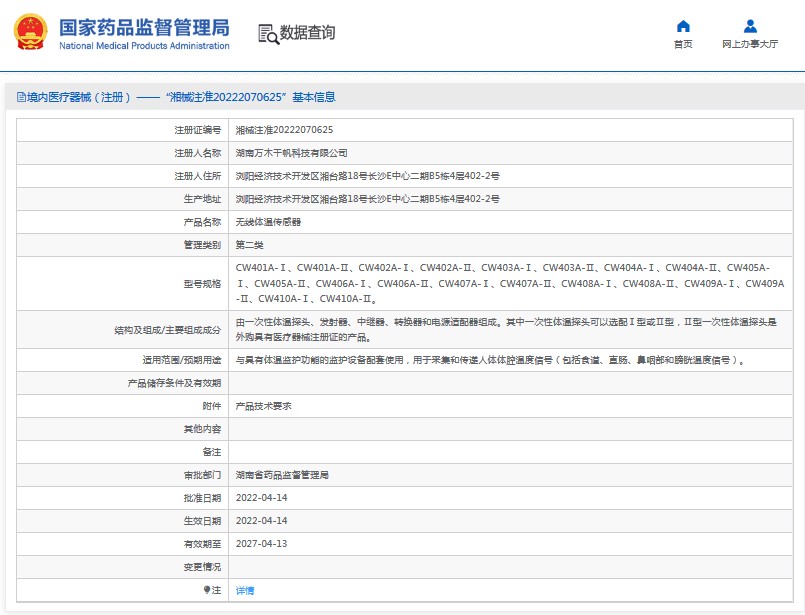The image size is (805, 615).
Task: Click 第二类 management category value
Action: [x=250, y=245]
